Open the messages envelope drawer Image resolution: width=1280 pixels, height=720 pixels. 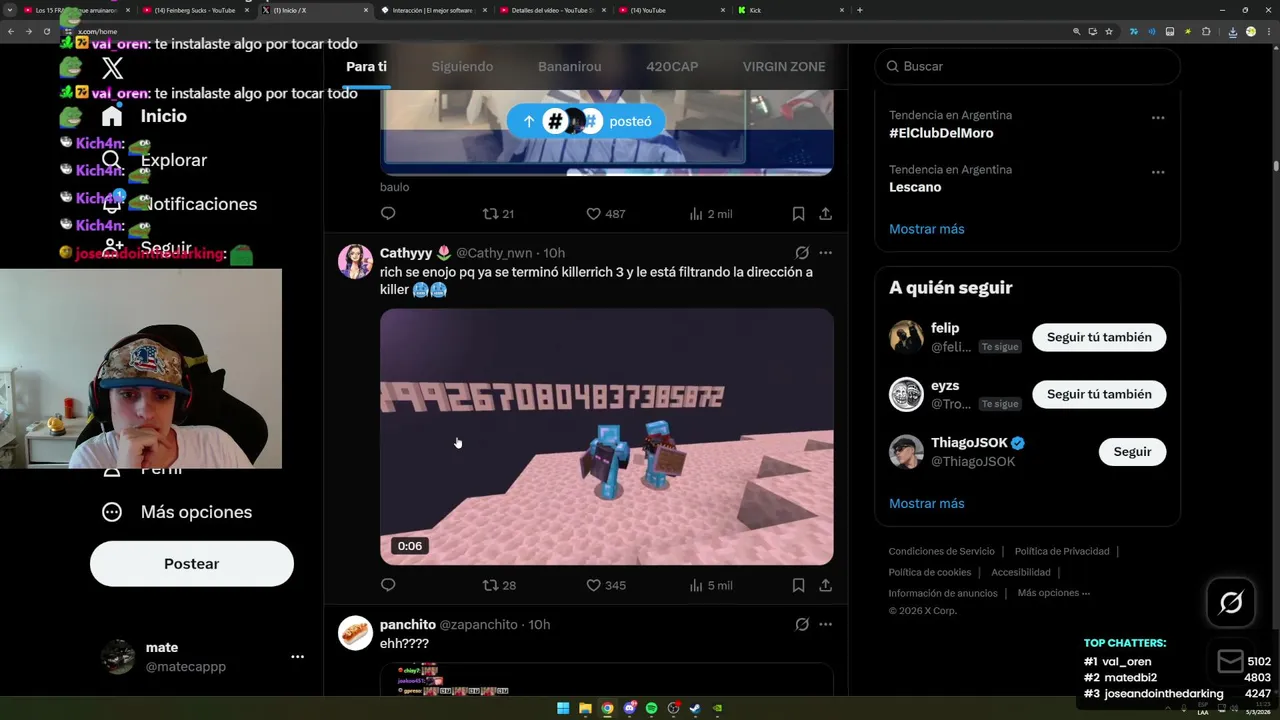tap(1231, 661)
